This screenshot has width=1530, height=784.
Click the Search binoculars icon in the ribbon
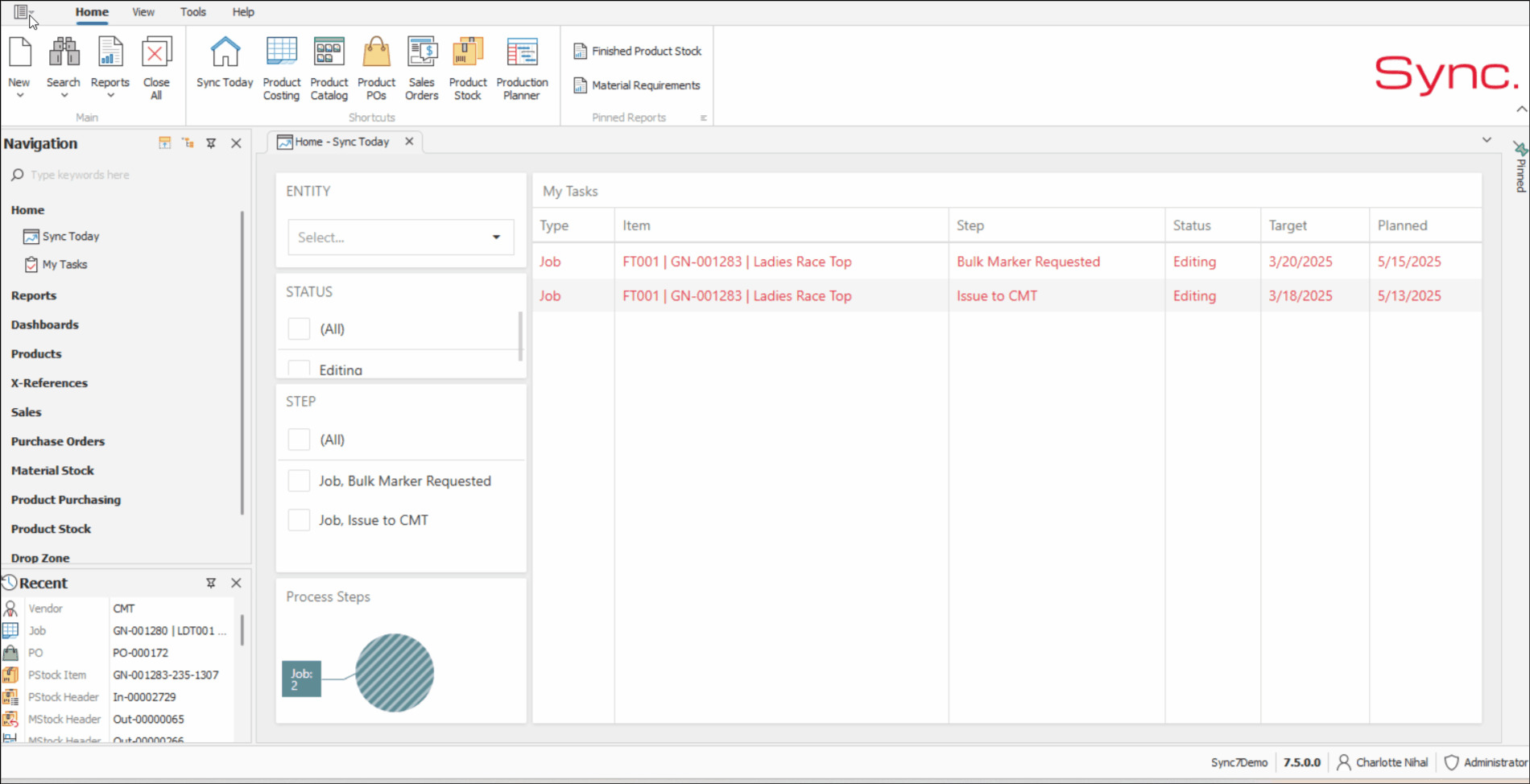(x=64, y=53)
